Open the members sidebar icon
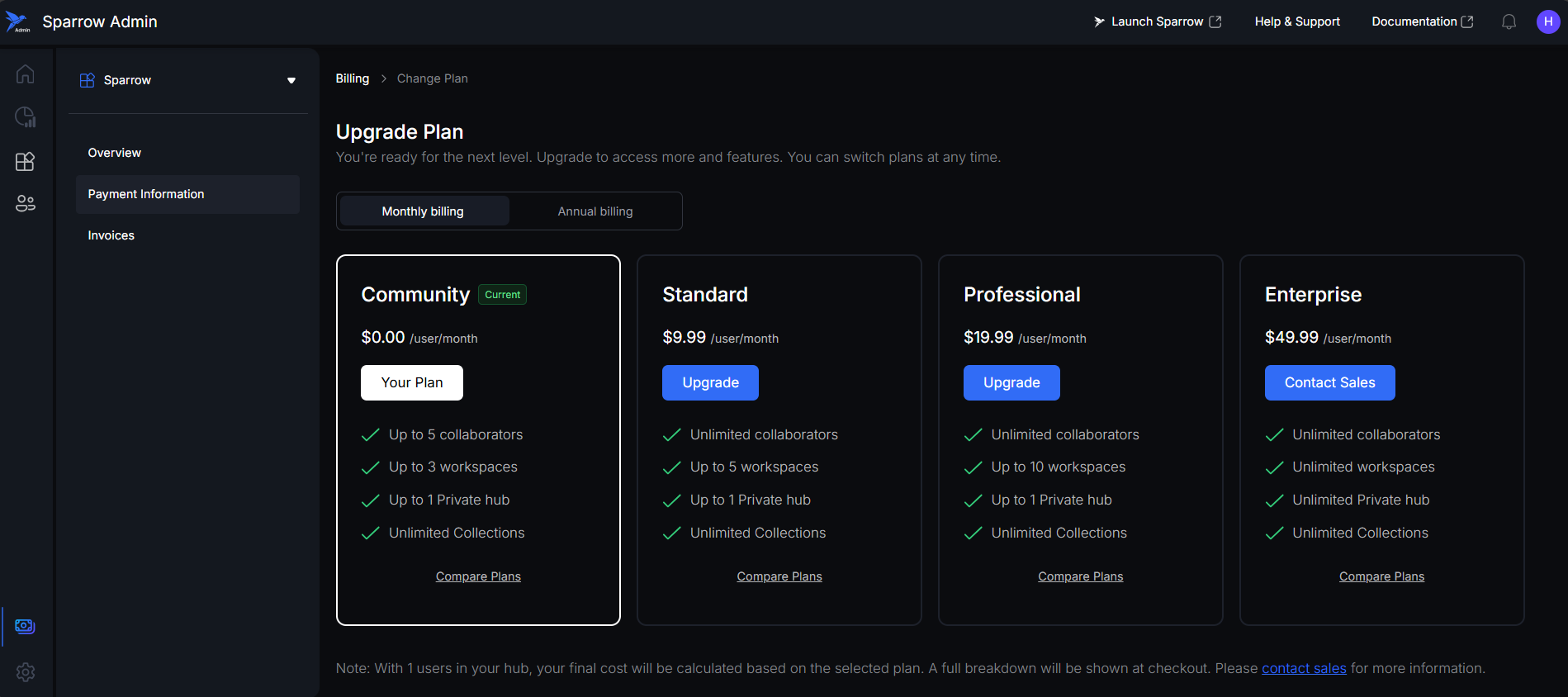The image size is (1568, 697). (x=26, y=203)
